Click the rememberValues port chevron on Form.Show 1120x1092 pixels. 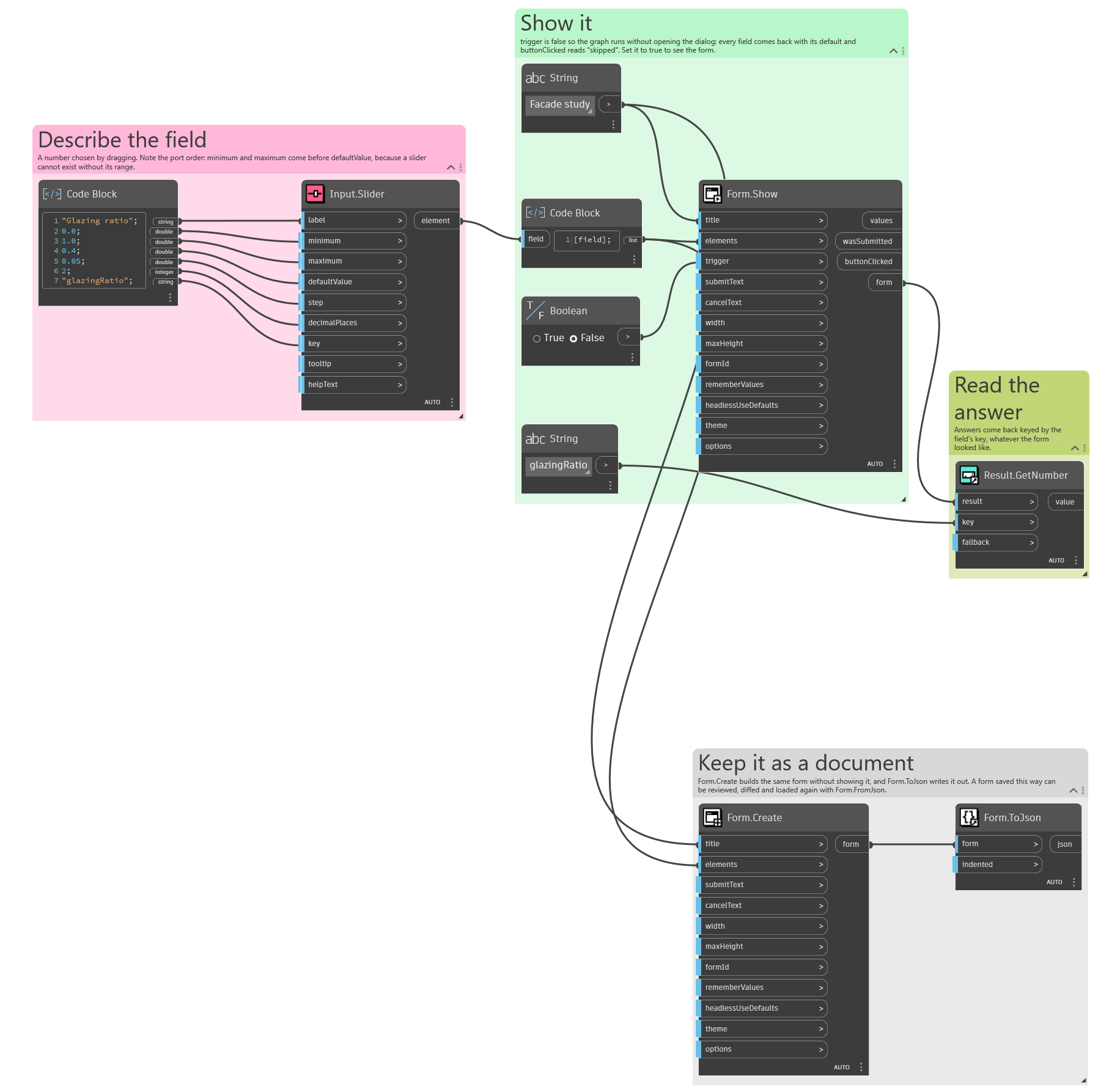point(821,385)
